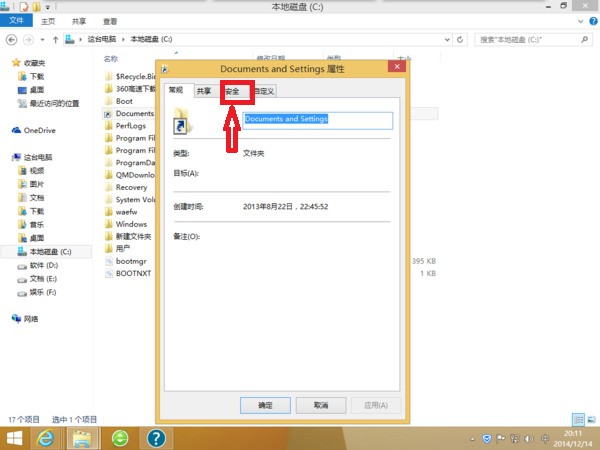The width and height of the screenshot is (600, 450).
Task: Refresh the current folder
Action: pos(460,39)
